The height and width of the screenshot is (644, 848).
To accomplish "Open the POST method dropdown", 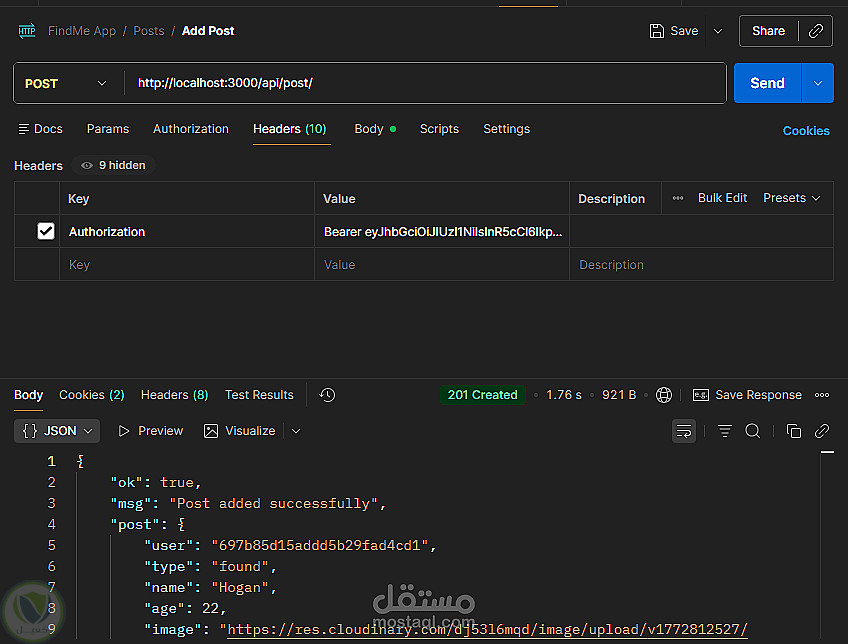I will [x=66, y=84].
